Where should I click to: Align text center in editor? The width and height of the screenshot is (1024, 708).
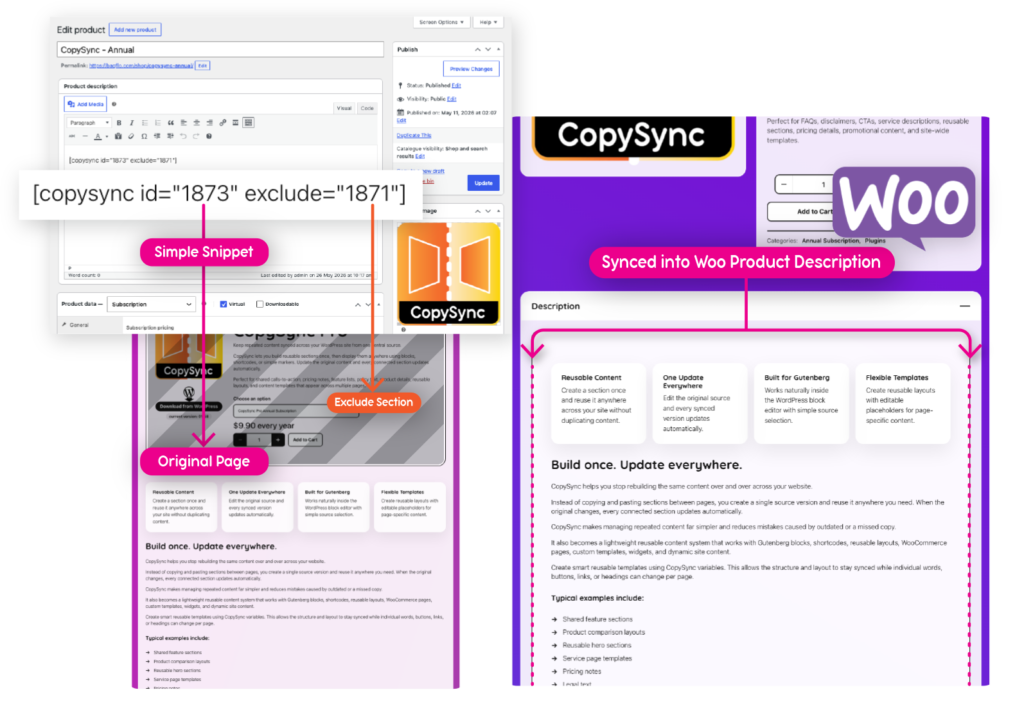(x=197, y=123)
